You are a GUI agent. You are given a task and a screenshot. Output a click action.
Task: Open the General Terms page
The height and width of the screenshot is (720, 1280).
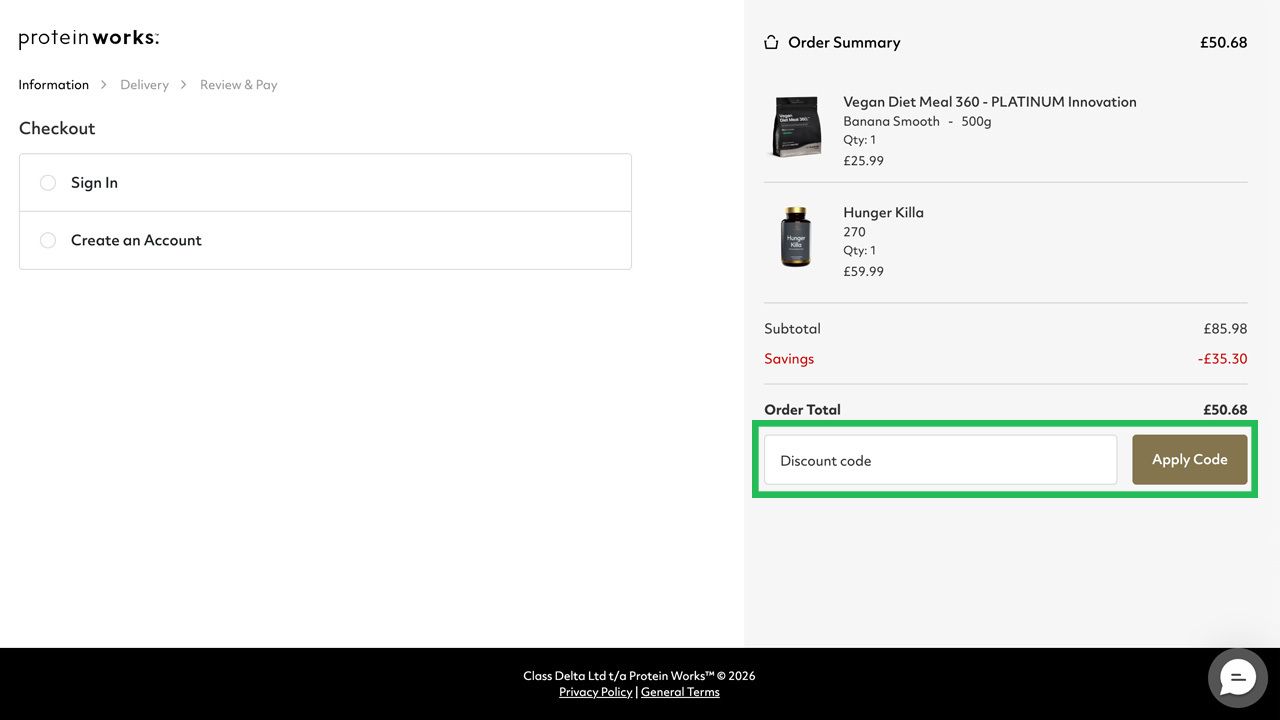(680, 692)
